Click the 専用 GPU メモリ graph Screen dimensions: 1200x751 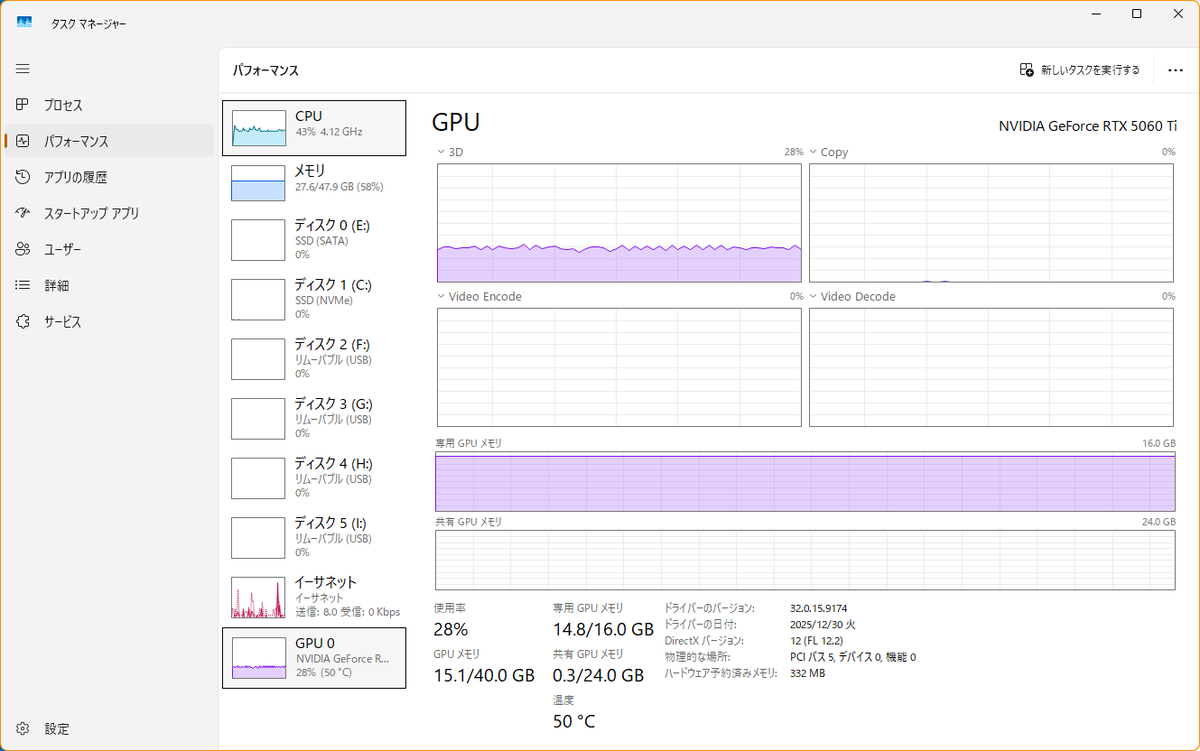(805, 482)
